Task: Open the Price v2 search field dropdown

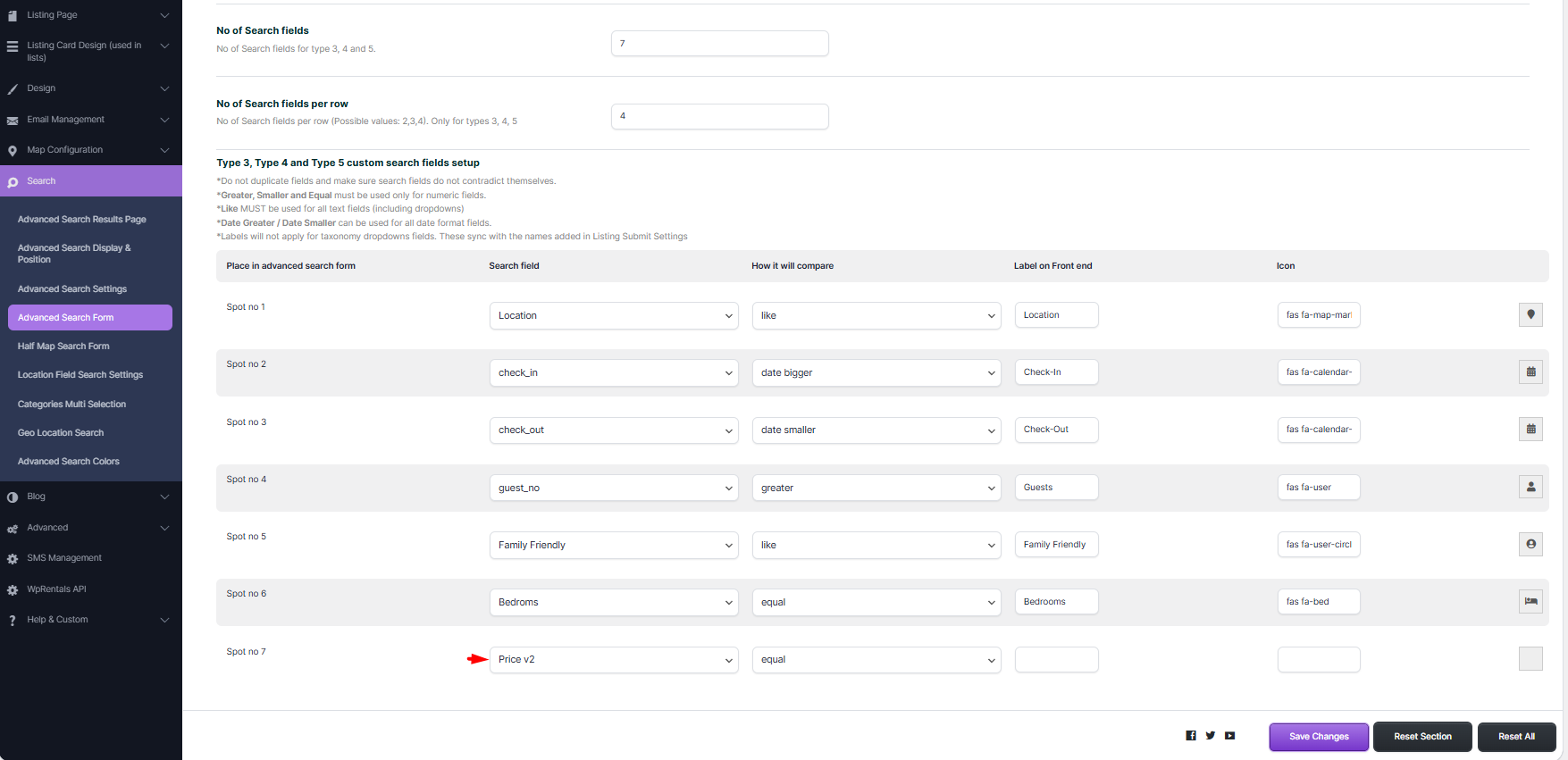Action: (x=614, y=660)
